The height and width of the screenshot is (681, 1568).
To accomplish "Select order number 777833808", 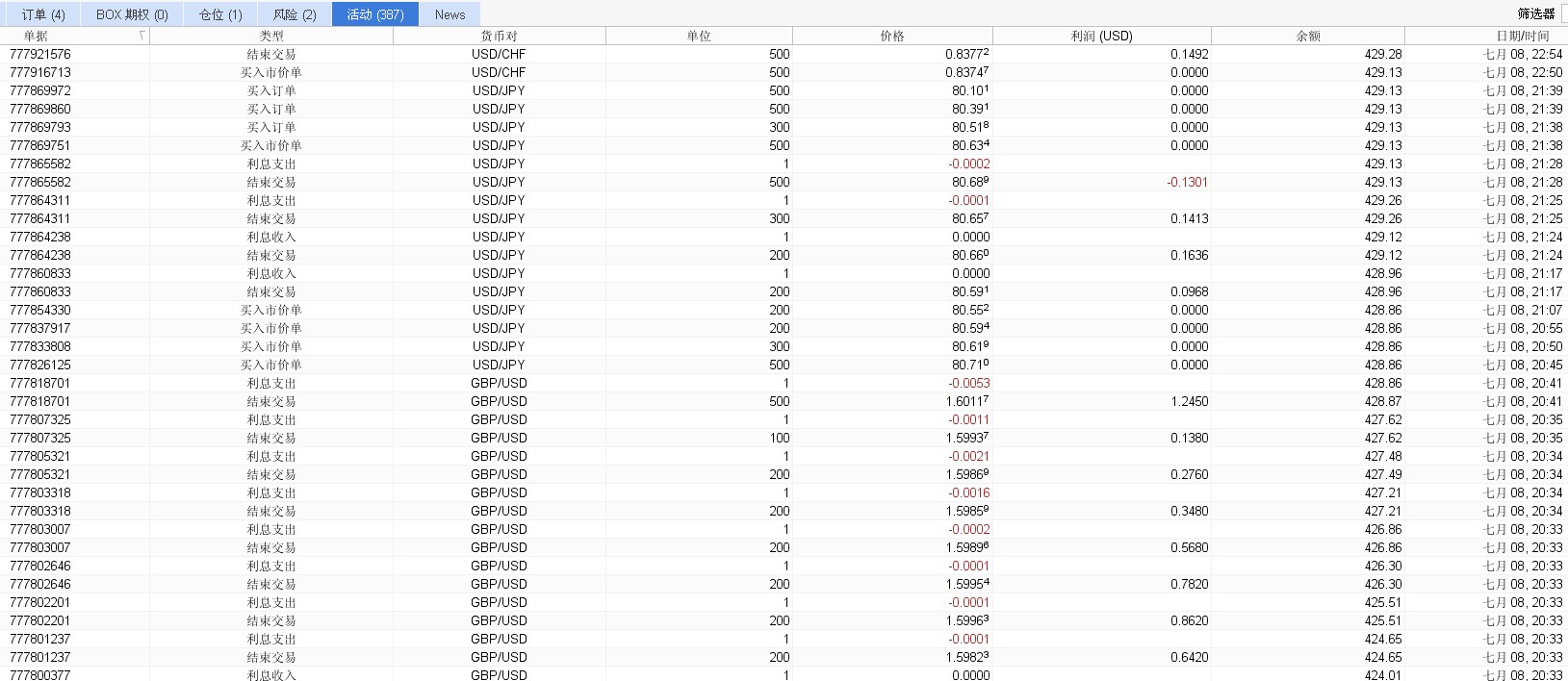I will click(x=40, y=347).
